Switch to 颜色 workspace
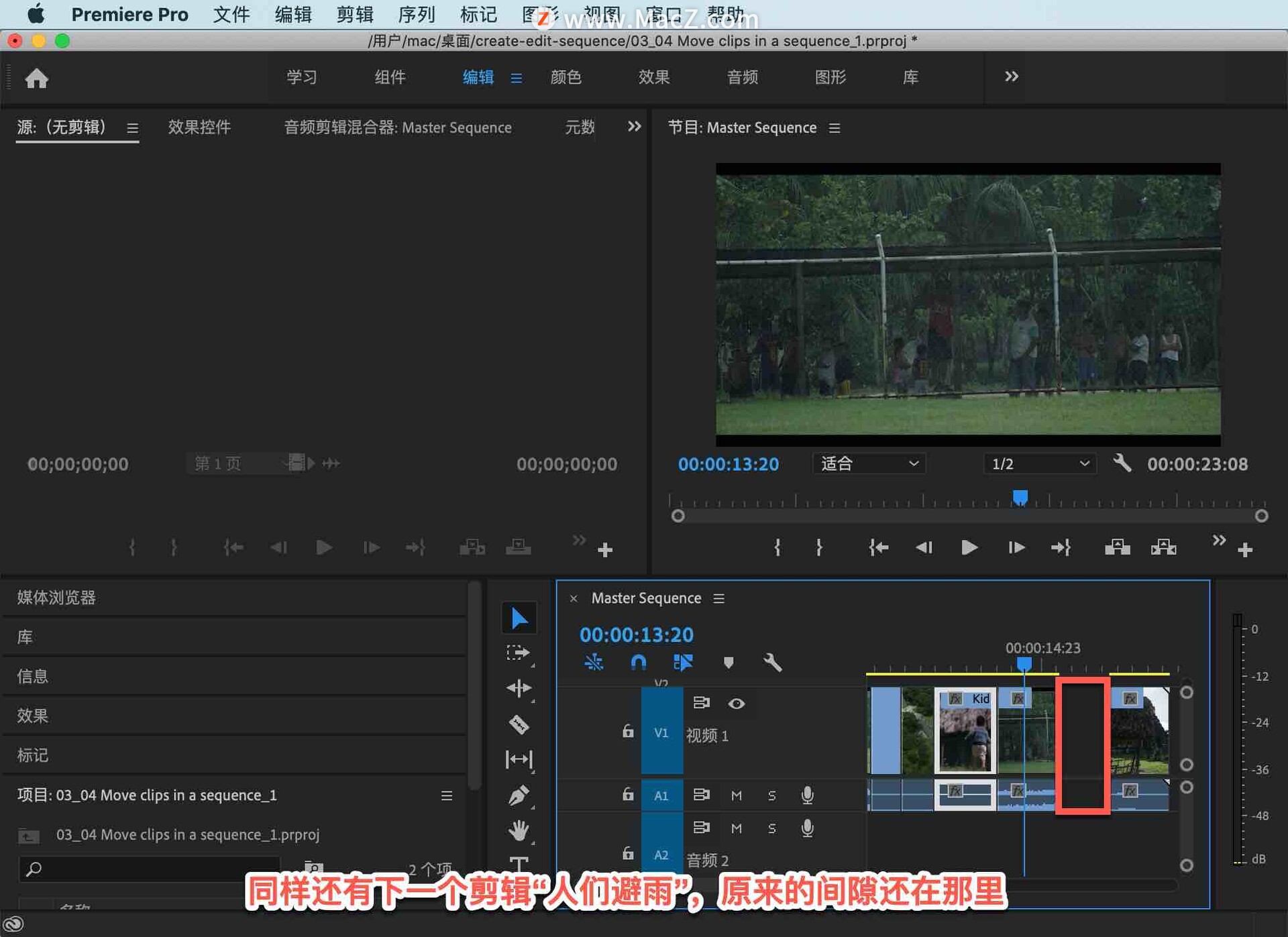 point(566,77)
